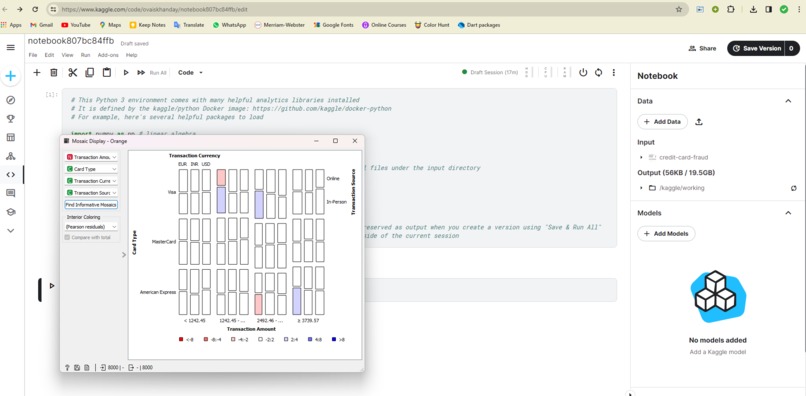
Task: Click the upload data icon
Action: click(x=699, y=122)
